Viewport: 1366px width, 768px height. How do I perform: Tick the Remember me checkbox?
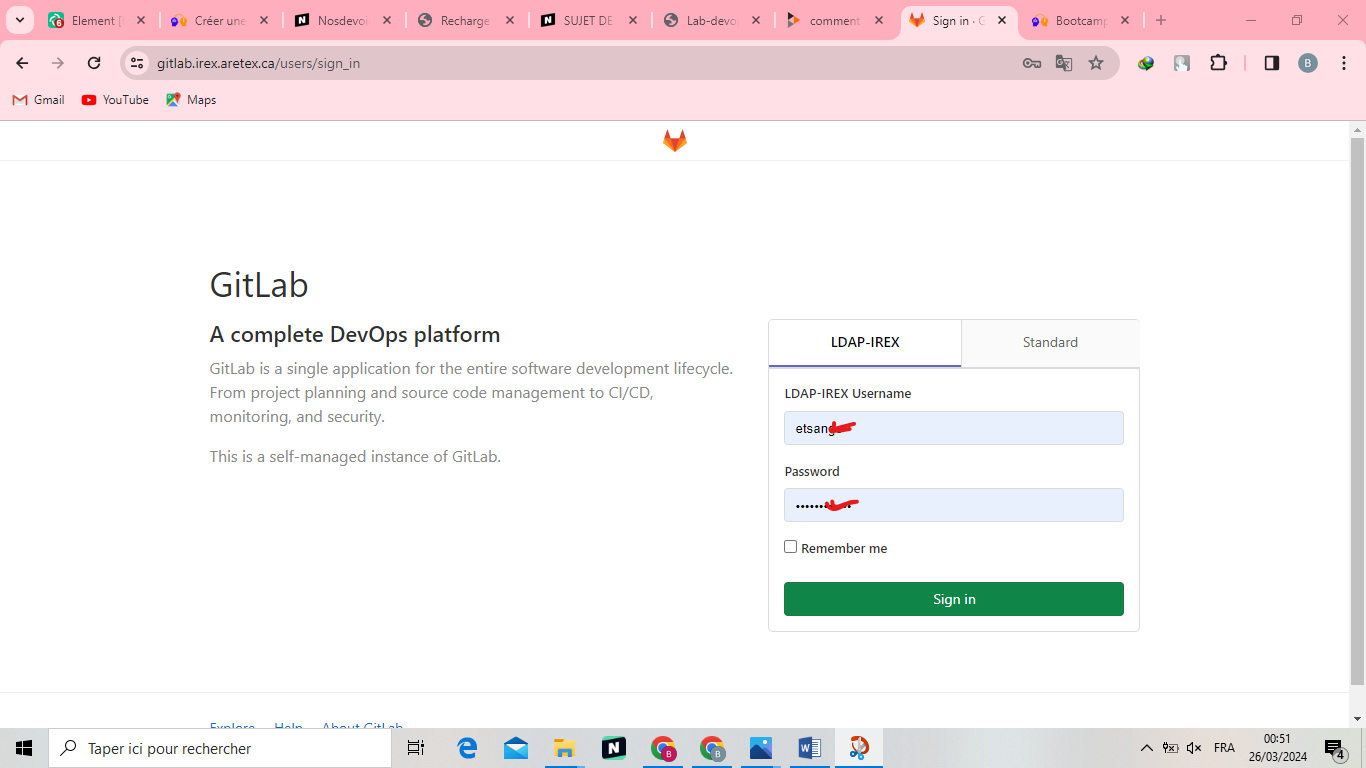click(x=791, y=547)
